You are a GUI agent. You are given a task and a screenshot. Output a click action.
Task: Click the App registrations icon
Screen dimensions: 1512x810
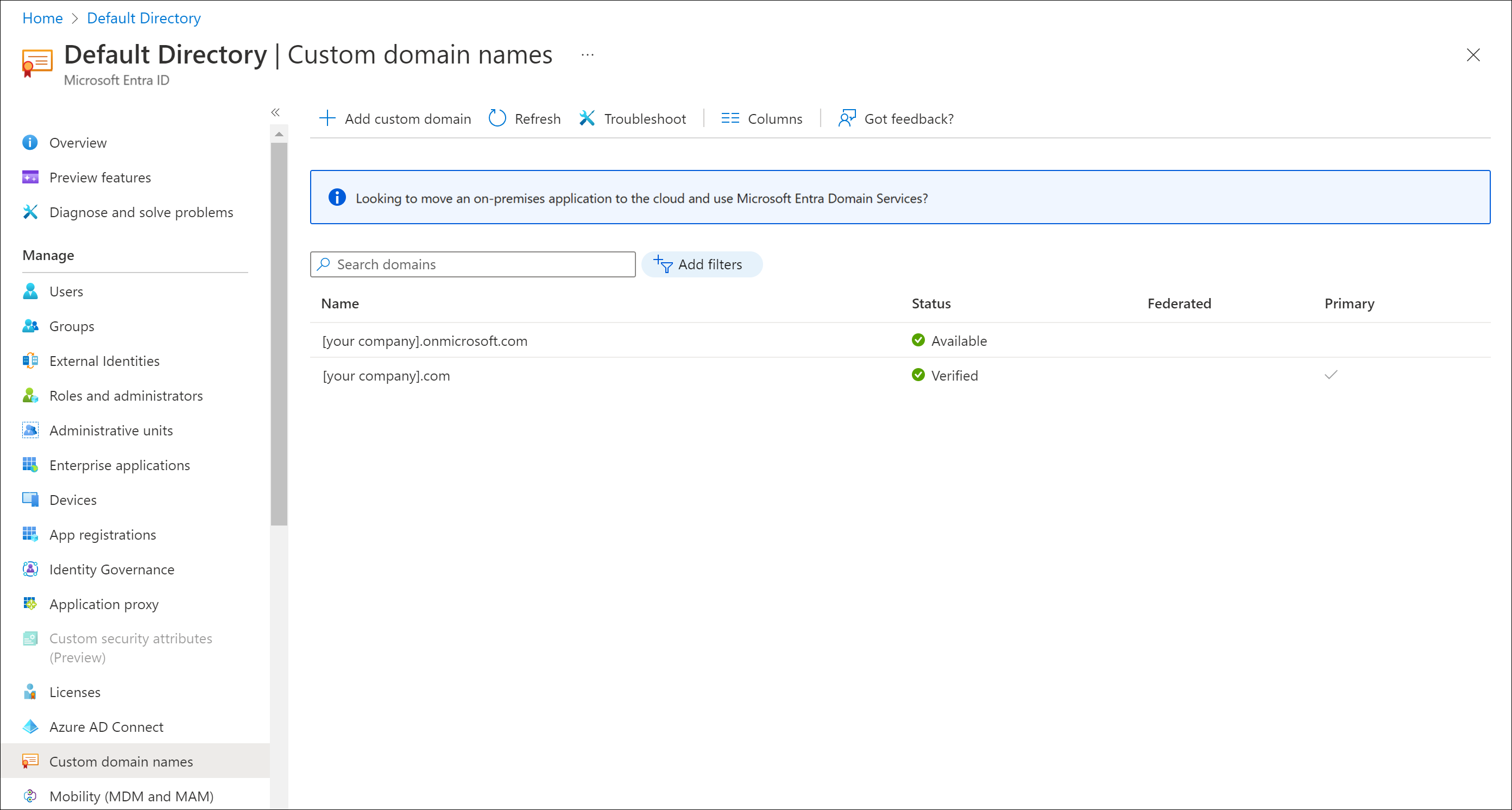[x=30, y=534]
